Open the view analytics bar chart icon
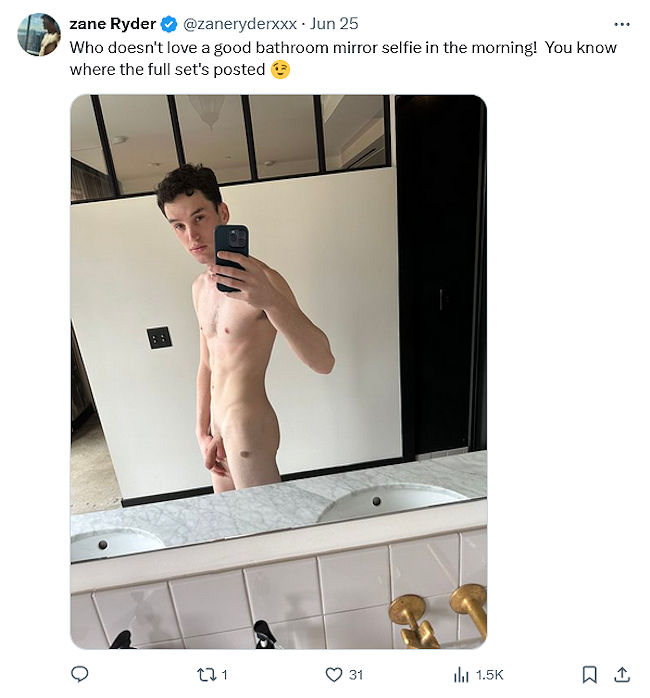 point(461,675)
